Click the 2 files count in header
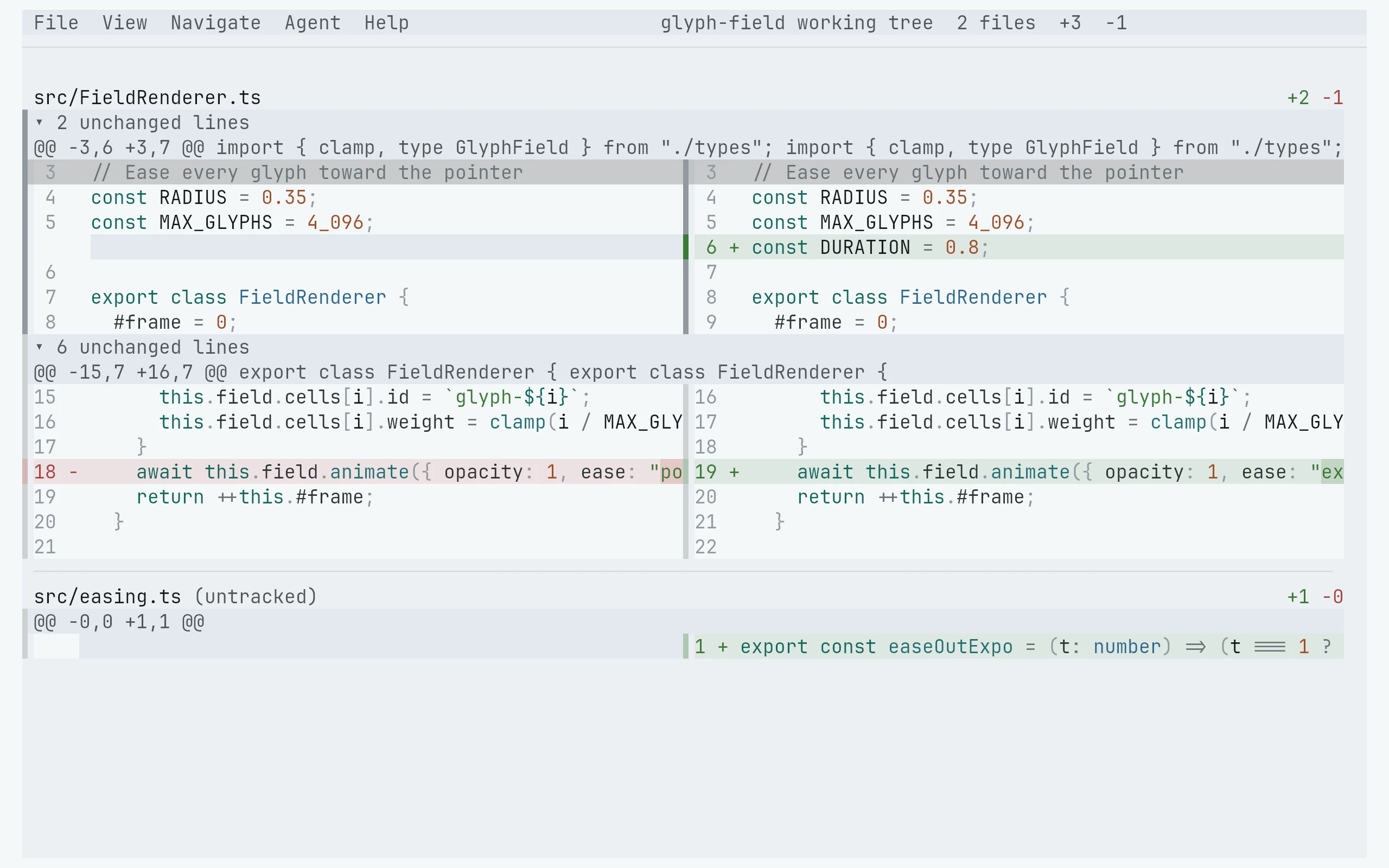The width and height of the screenshot is (1389, 868). pyautogui.click(x=996, y=23)
